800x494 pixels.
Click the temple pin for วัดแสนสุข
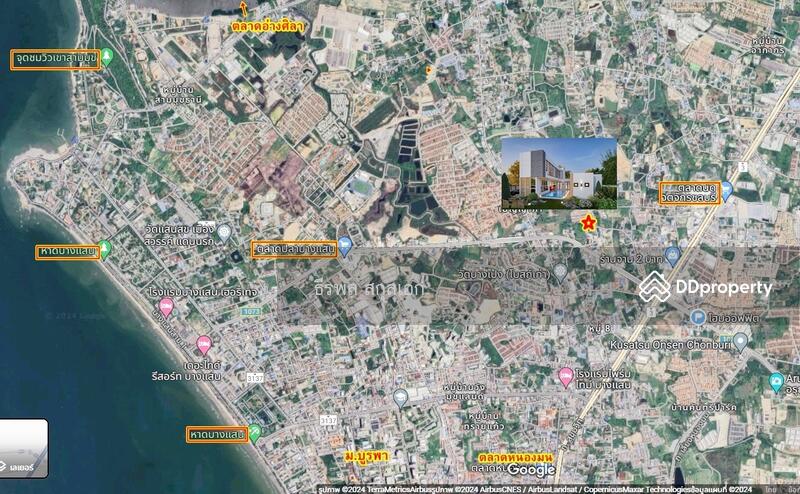tap(225, 232)
